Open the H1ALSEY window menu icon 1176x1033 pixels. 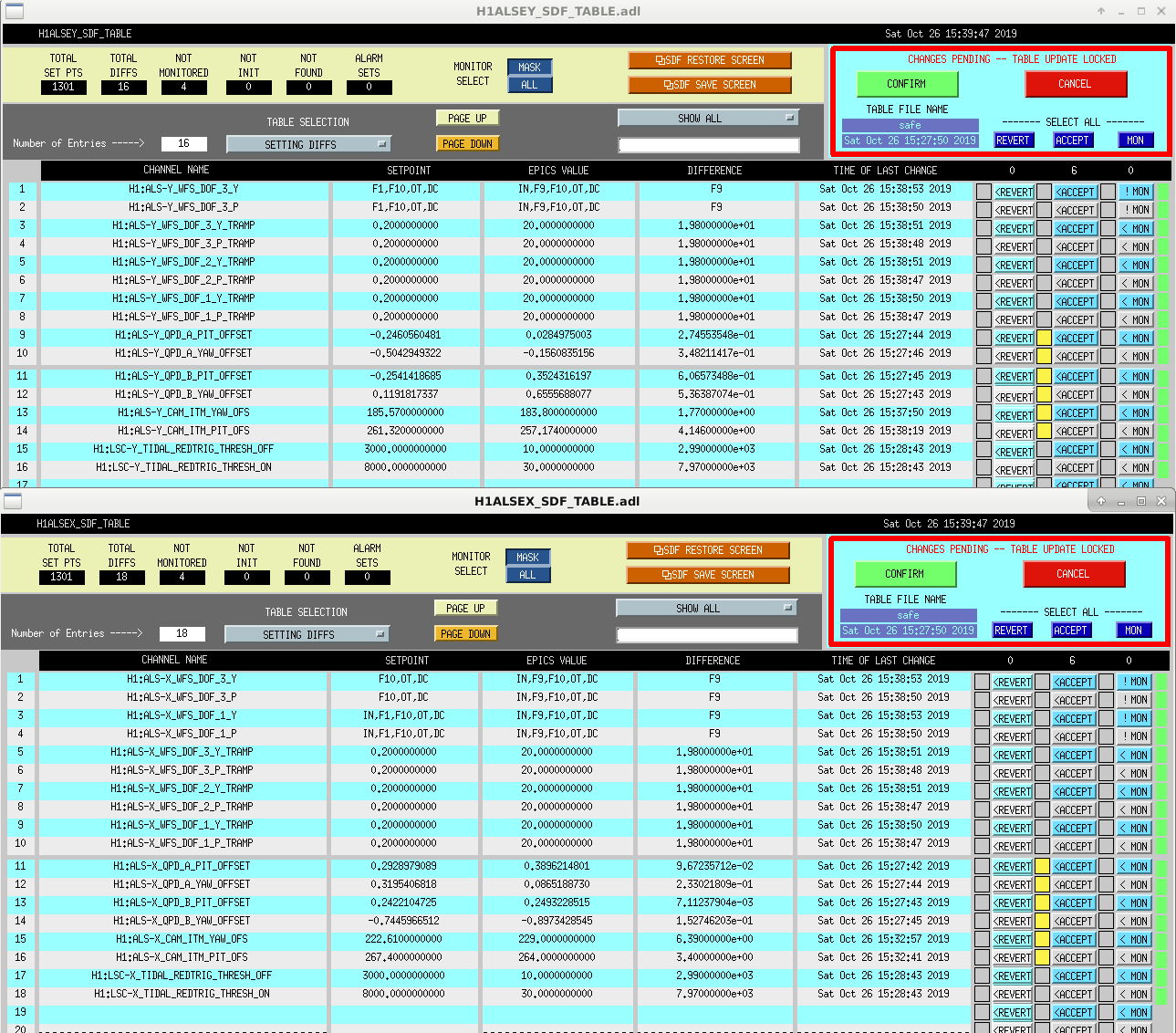pos(14,11)
